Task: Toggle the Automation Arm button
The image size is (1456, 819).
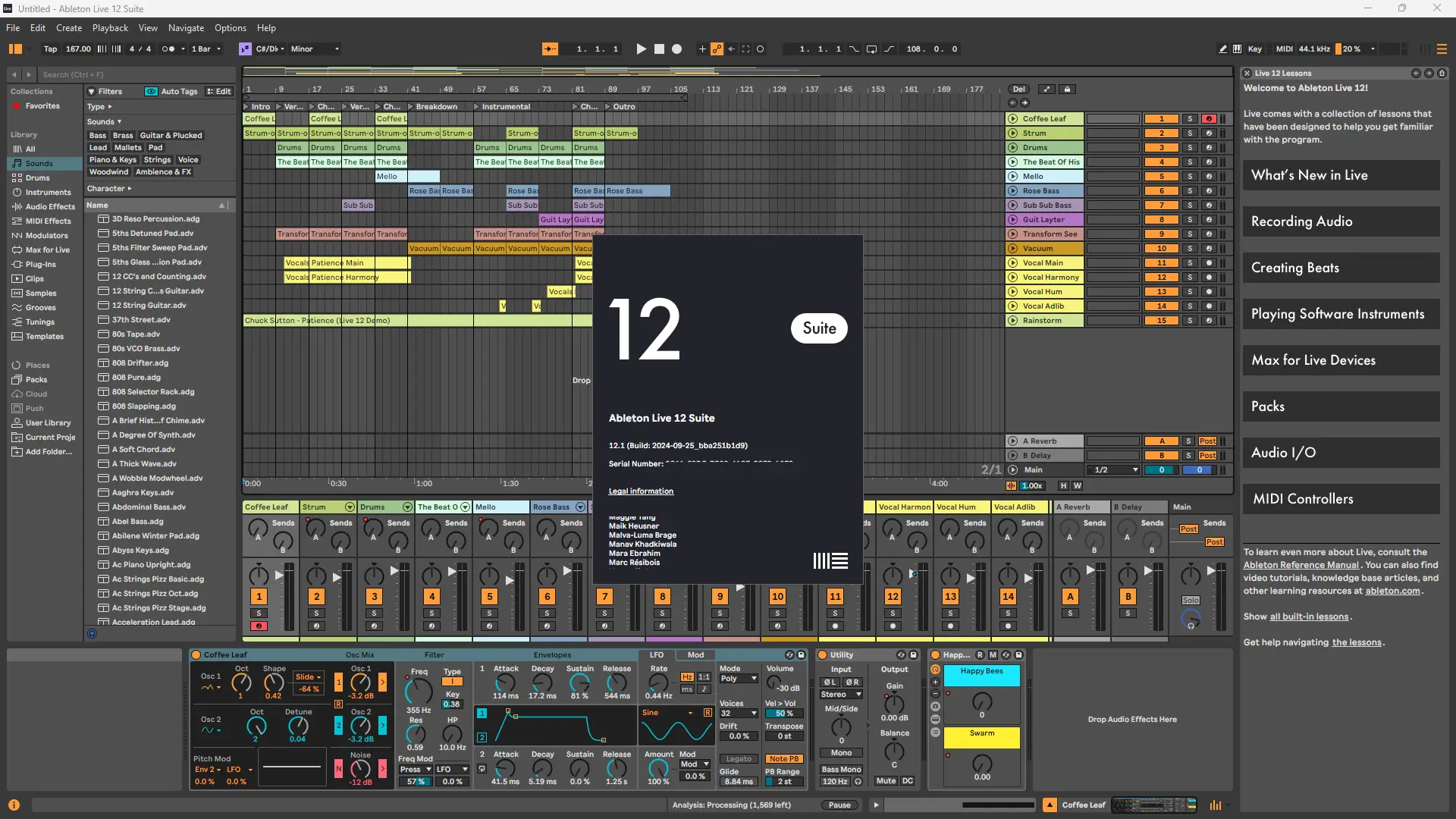Action: 717,49
